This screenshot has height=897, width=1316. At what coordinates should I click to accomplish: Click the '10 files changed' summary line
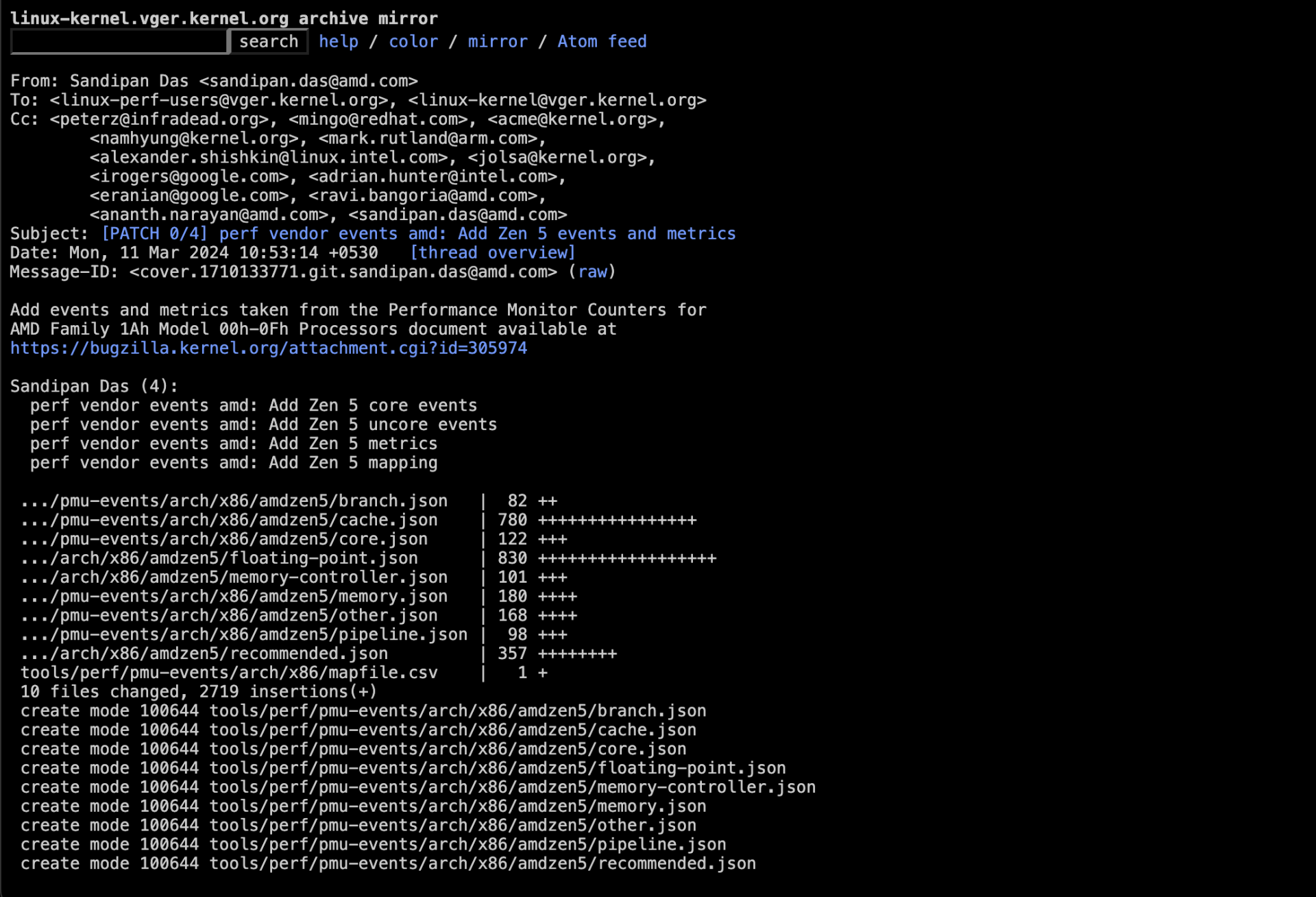198,693
